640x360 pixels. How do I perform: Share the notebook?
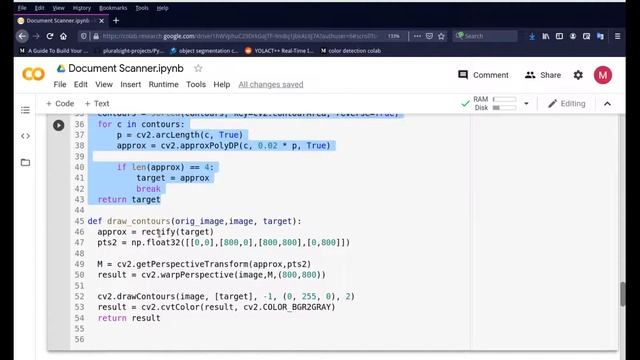pyautogui.click(x=543, y=75)
